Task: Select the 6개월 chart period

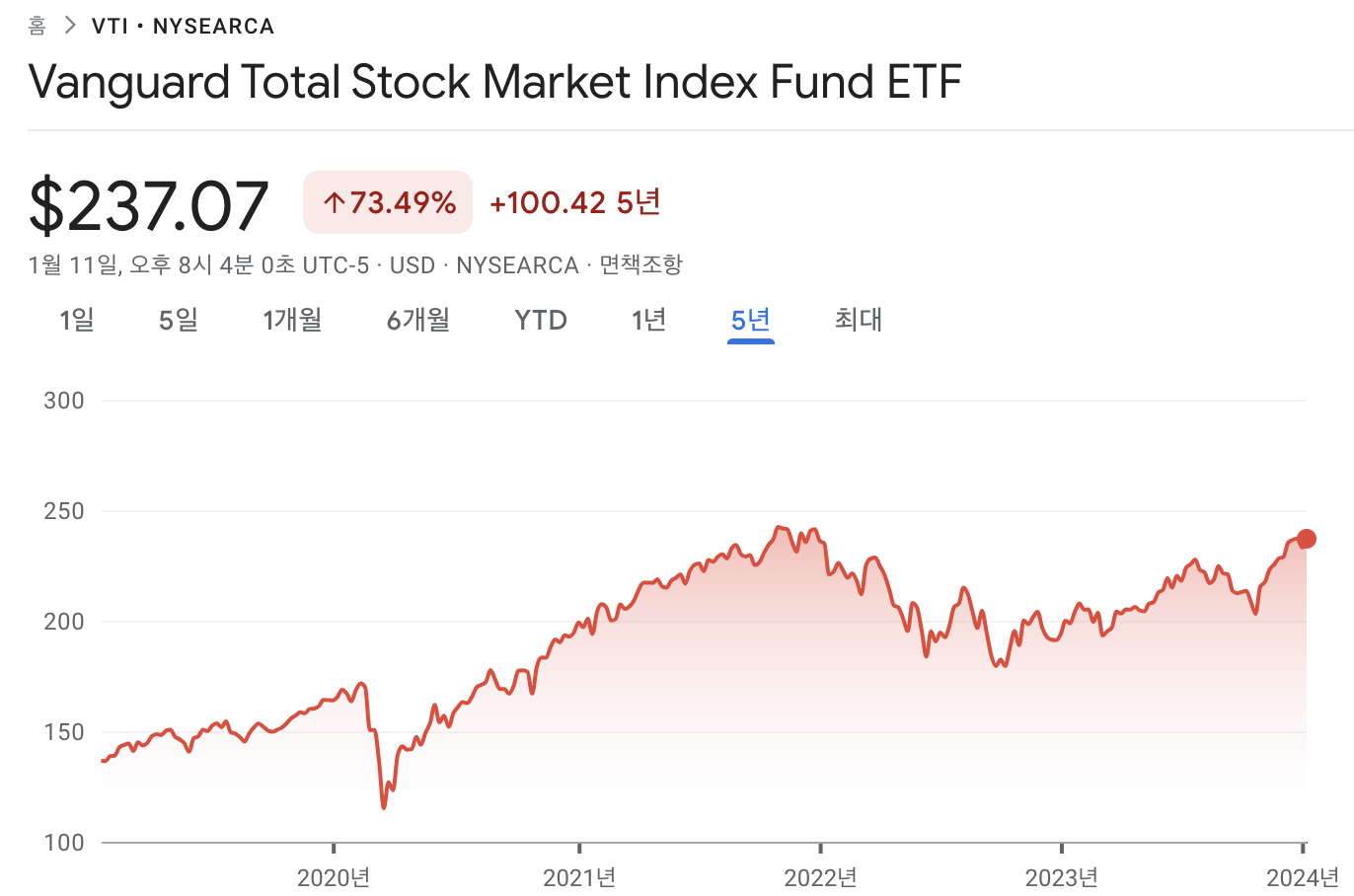Action: [x=416, y=320]
